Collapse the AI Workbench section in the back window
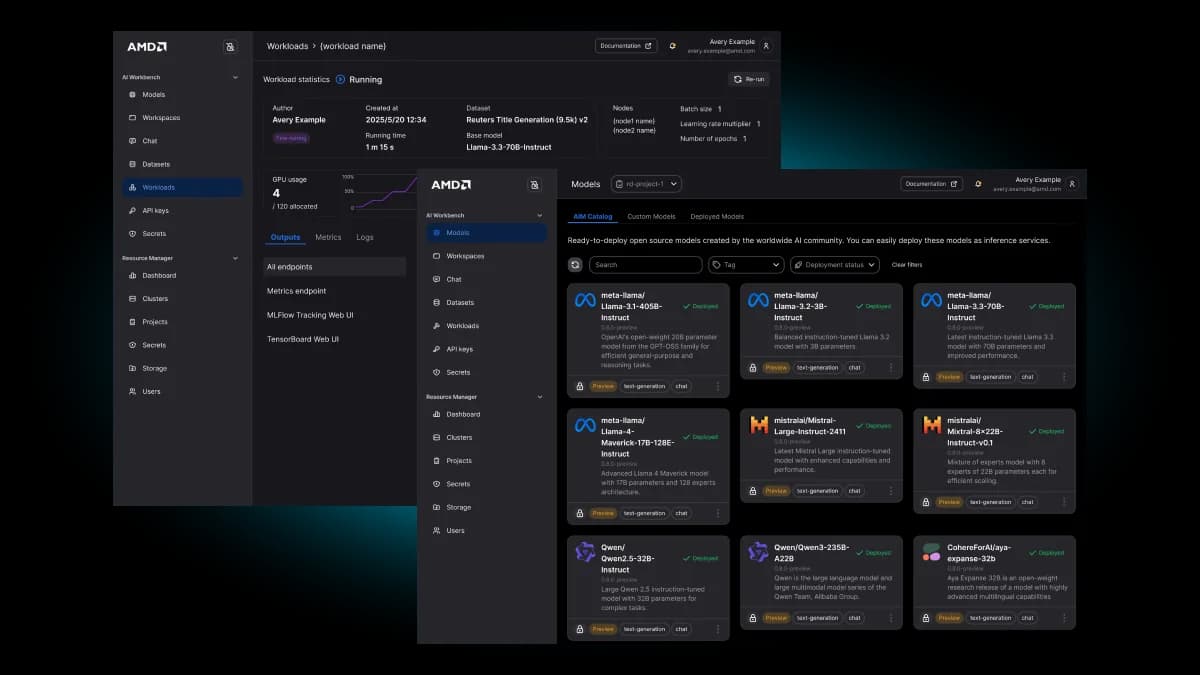Image resolution: width=1200 pixels, height=675 pixels. [x=236, y=77]
